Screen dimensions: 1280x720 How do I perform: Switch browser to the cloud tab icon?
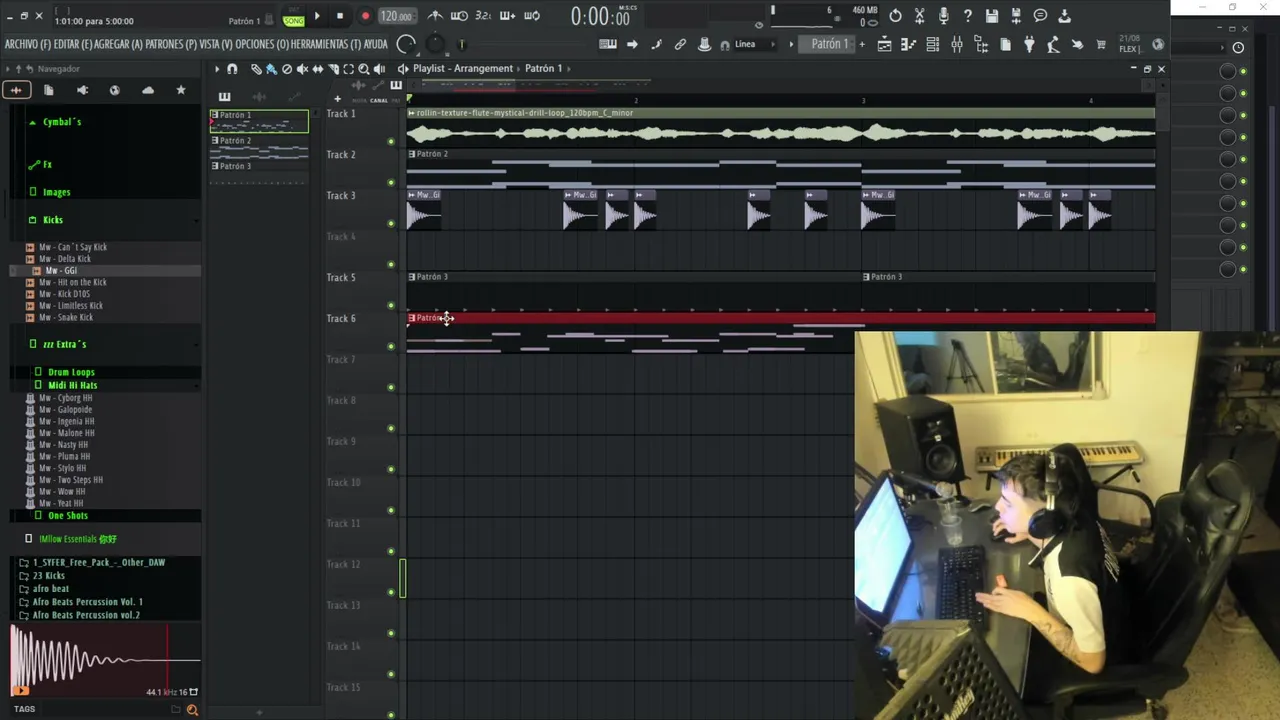point(148,90)
